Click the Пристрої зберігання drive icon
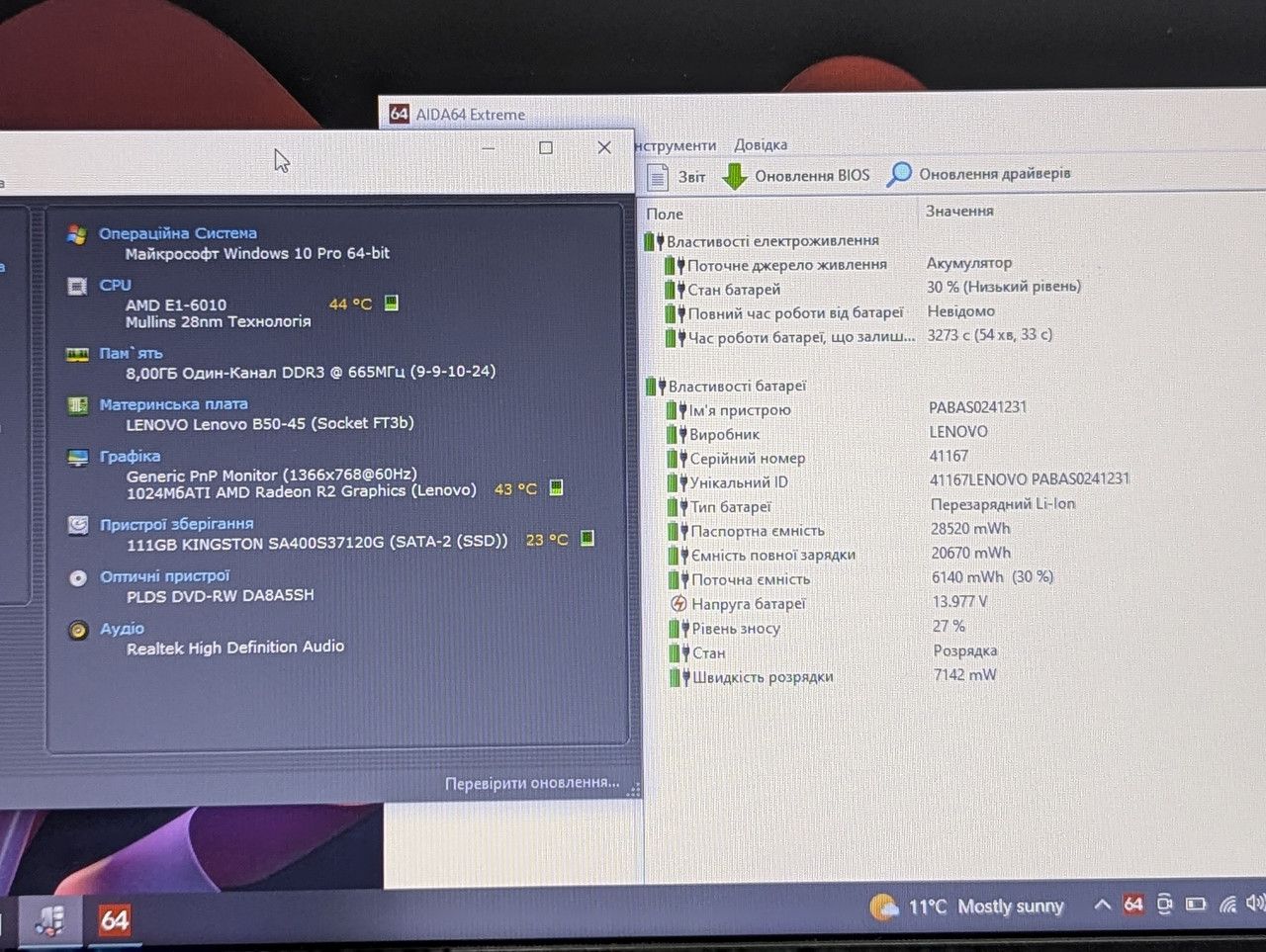Viewport: 1266px width, 952px height. [78, 525]
